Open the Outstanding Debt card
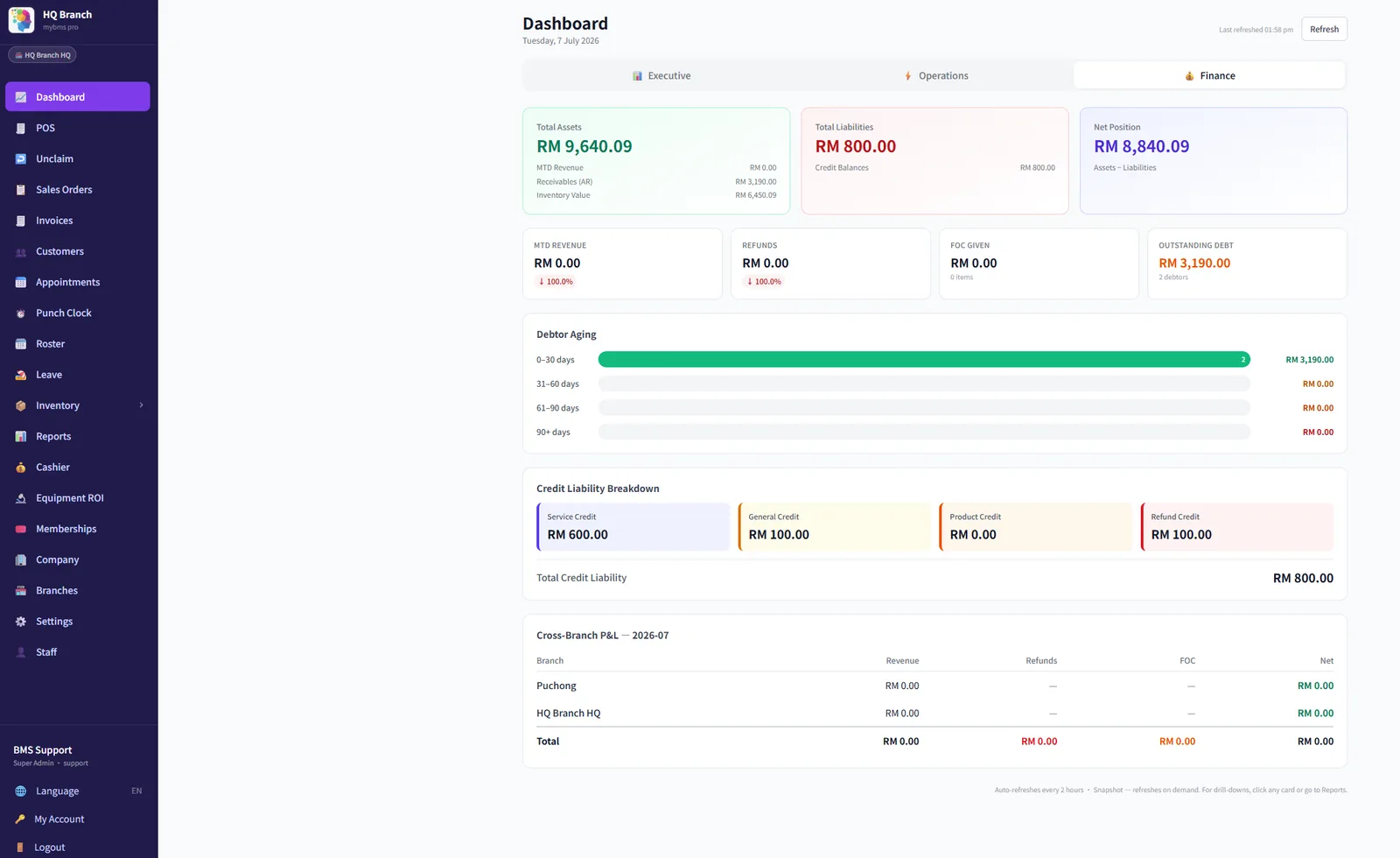Screen dimensions: 1400x858 click(x=1247, y=264)
